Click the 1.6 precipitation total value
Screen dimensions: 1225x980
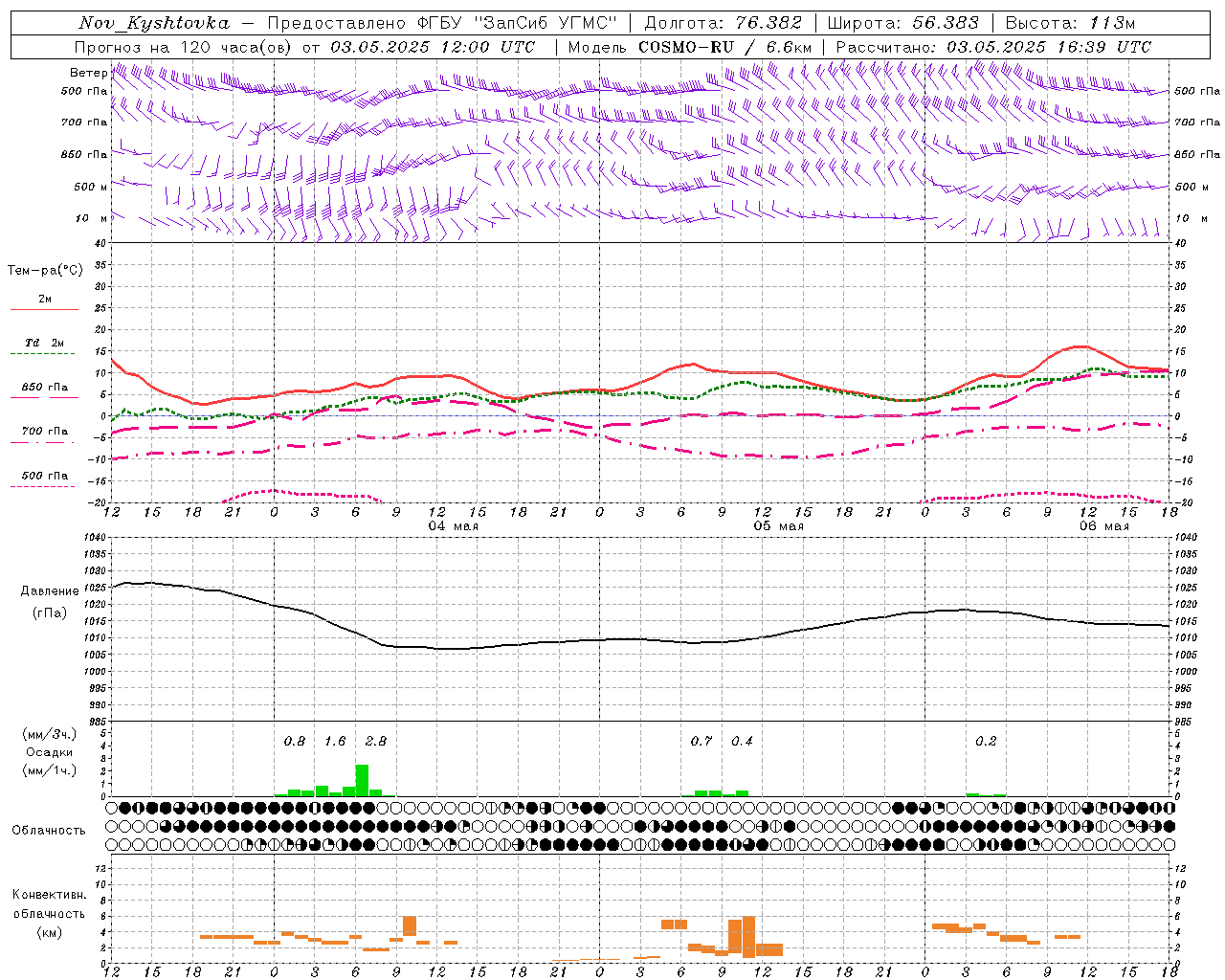[x=335, y=741]
